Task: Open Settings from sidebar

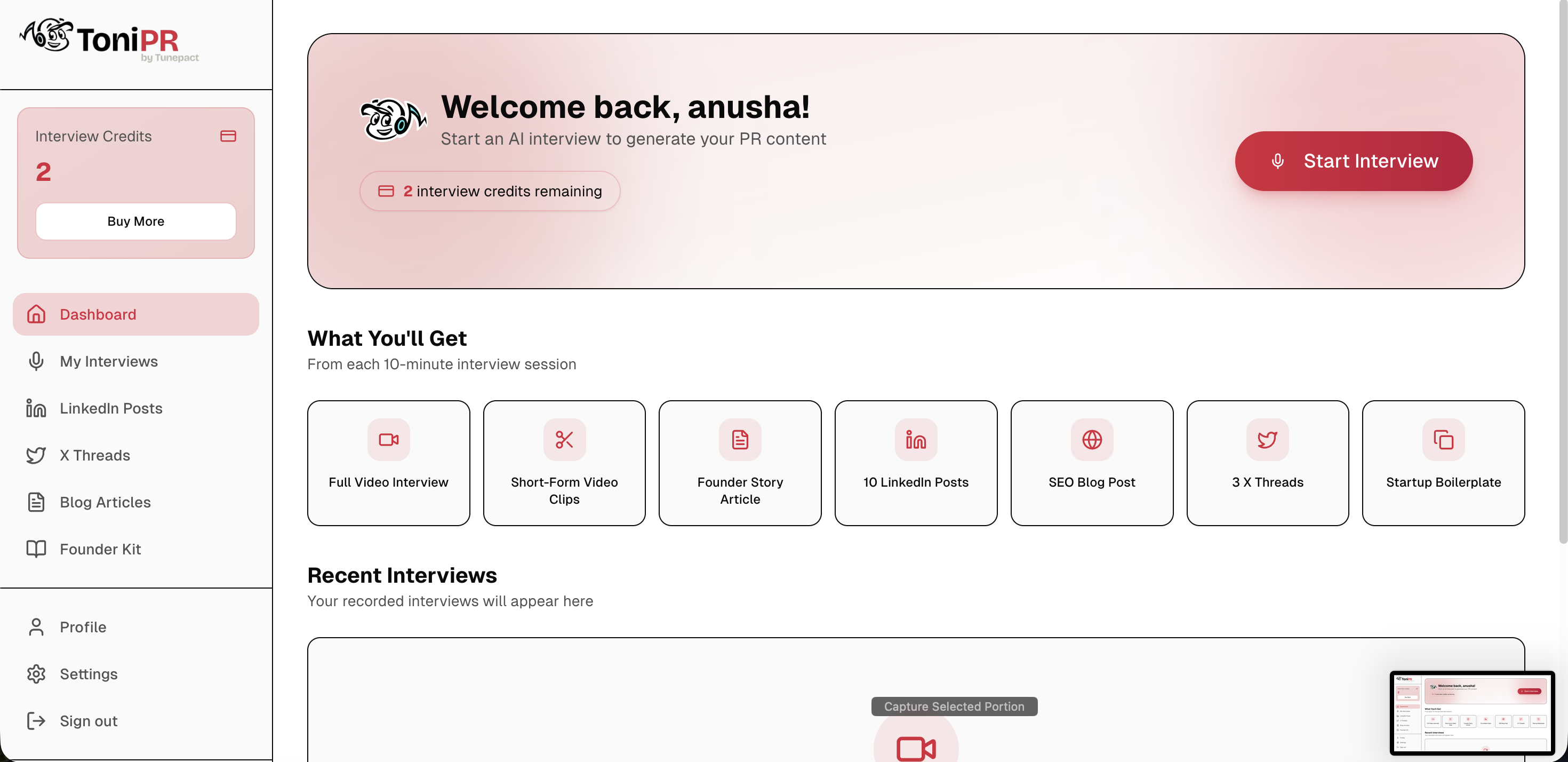Action: [x=136, y=673]
